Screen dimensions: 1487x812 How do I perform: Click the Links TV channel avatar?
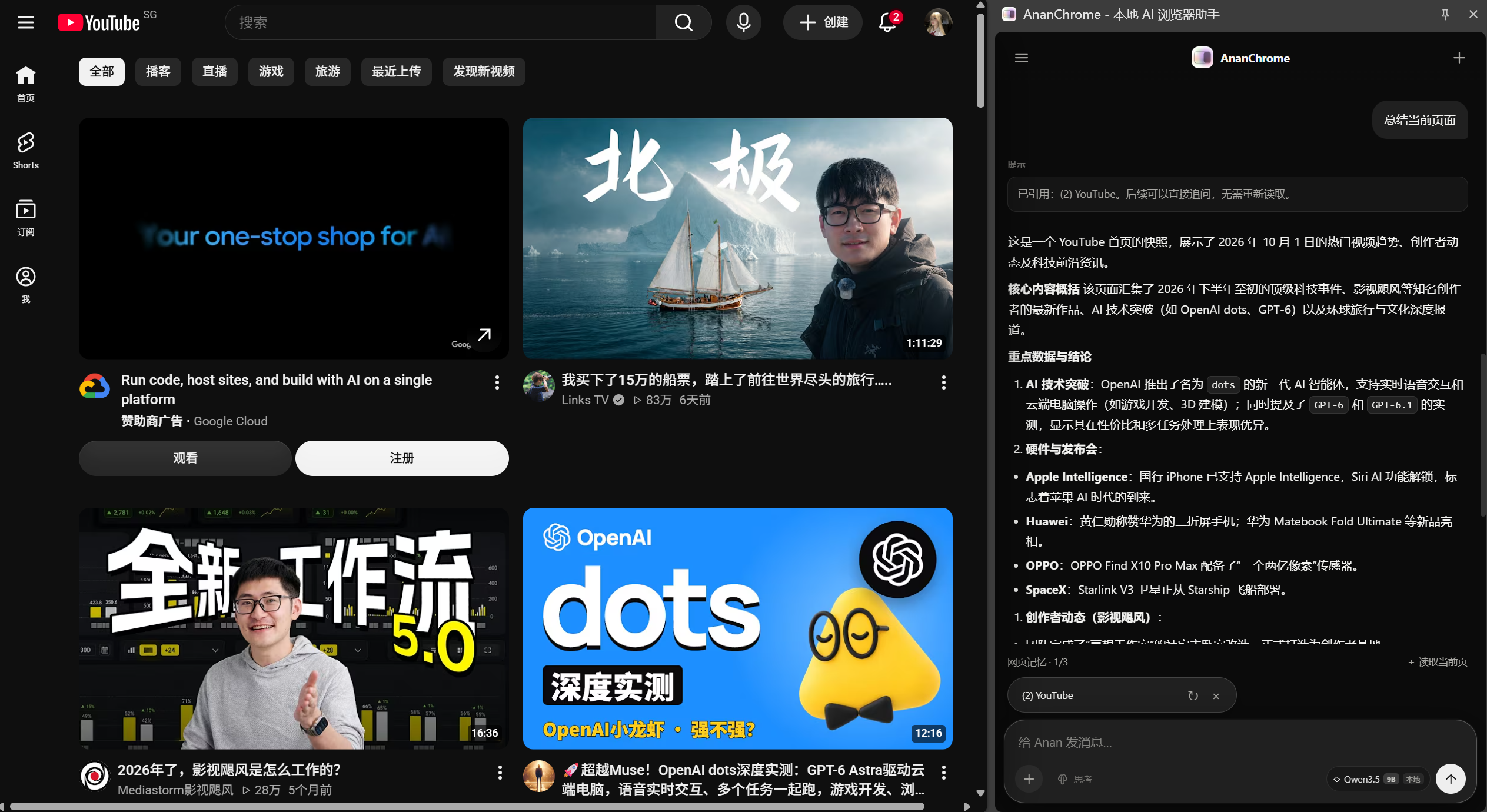(x=538, y=386)
